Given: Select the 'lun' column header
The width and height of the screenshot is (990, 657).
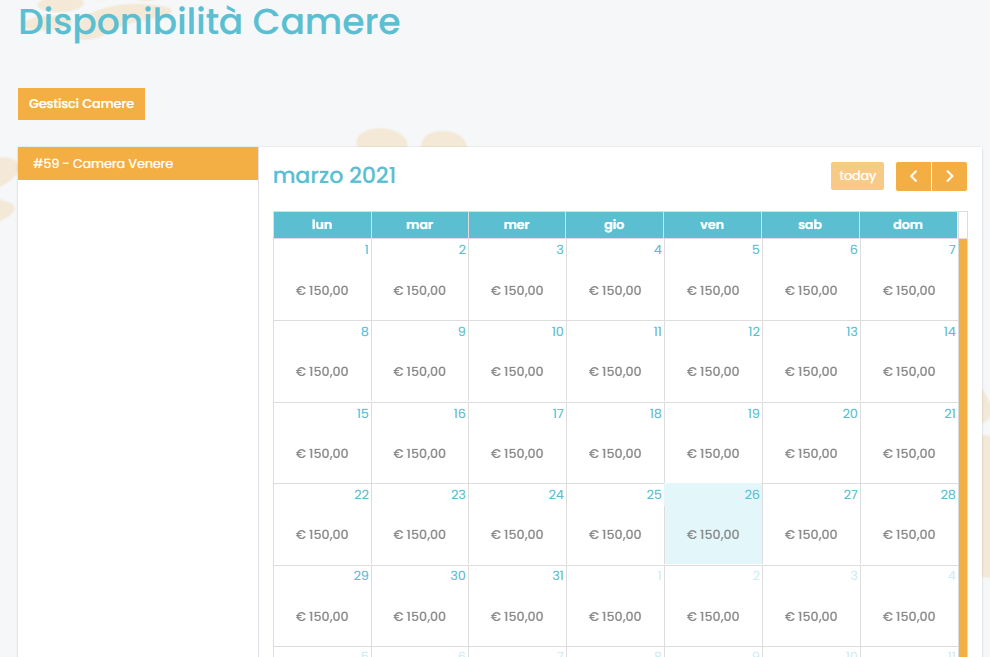Looking at the screenshot, I should (322, 225).
